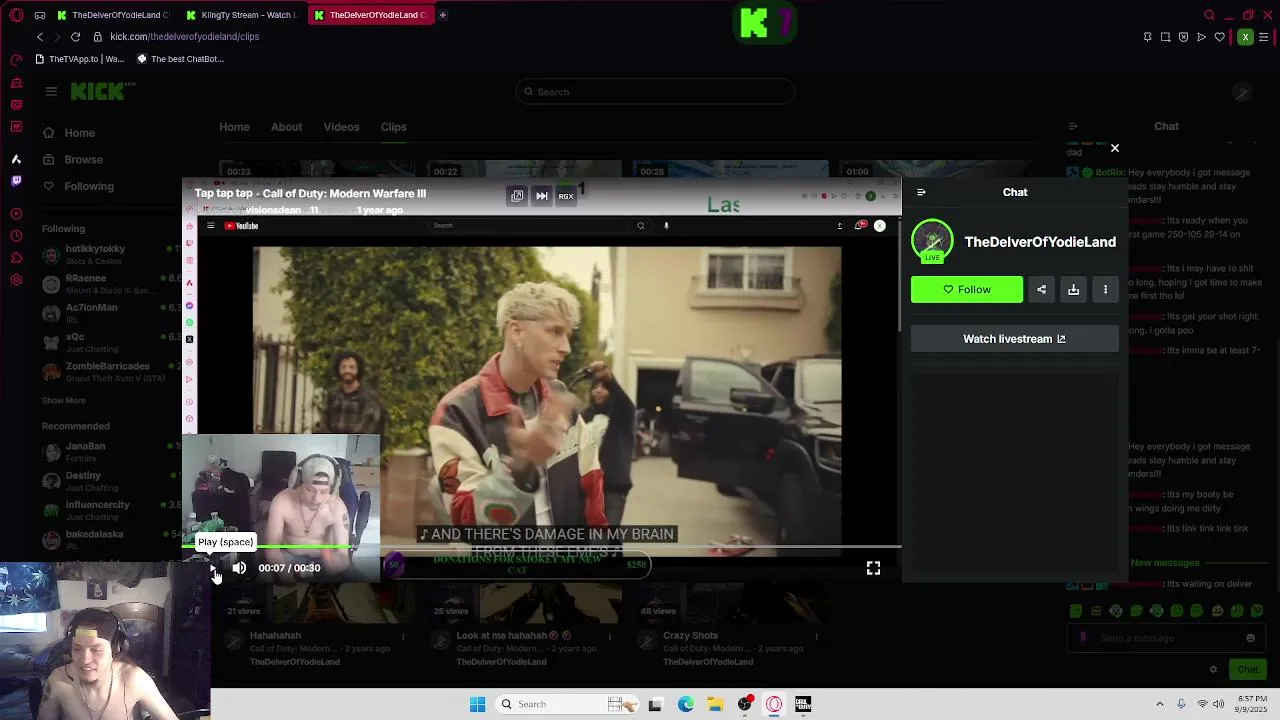This screenshot has width=1280, height=720.
Task: Select the channel About tab
Action: tap(286, 127)
